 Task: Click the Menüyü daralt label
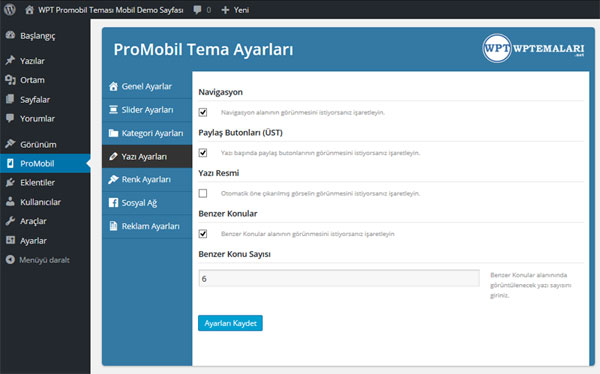point(44,260)
